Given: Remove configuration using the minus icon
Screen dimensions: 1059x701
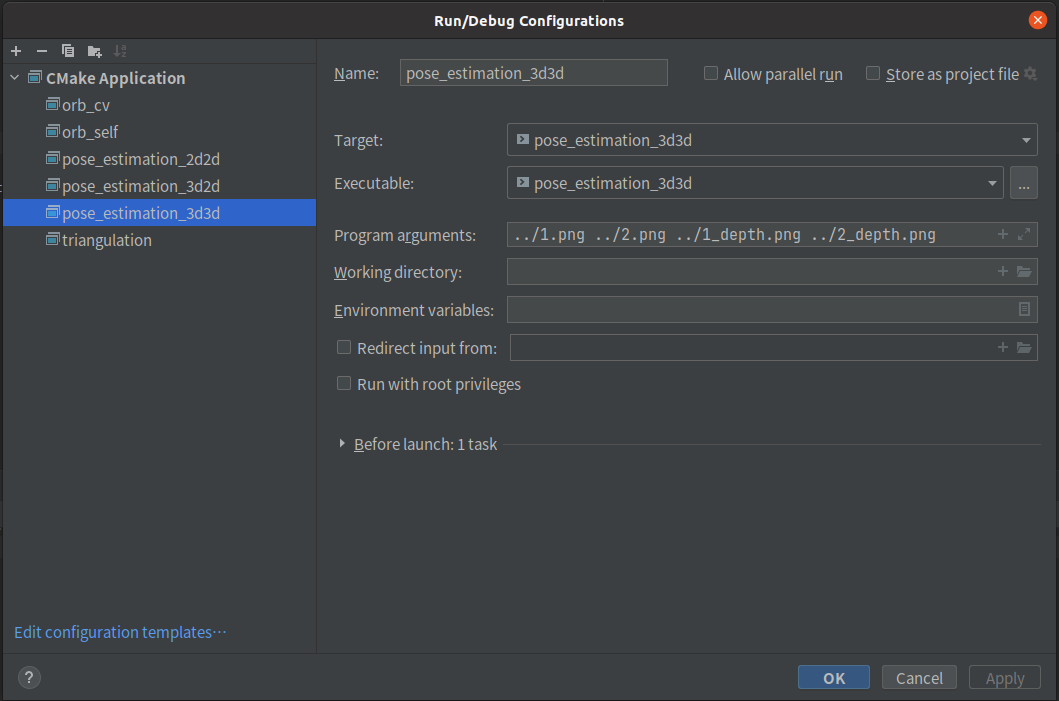Looking at the screenshot, I should (42, 51).
